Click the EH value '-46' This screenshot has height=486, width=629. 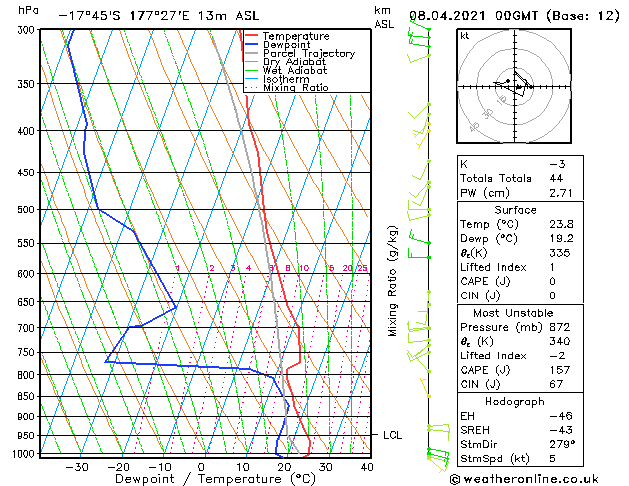[x=561, y=416]
